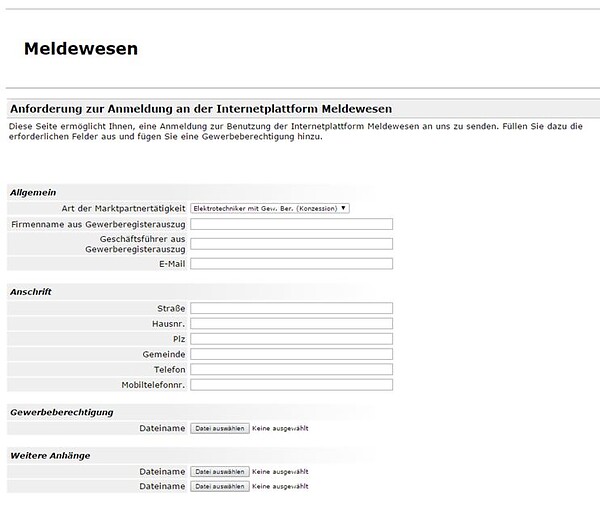Click first Datei auswählen under Weitere Anhänge
Viewport: 600px width, 512px height.
(x=220, y=472)
